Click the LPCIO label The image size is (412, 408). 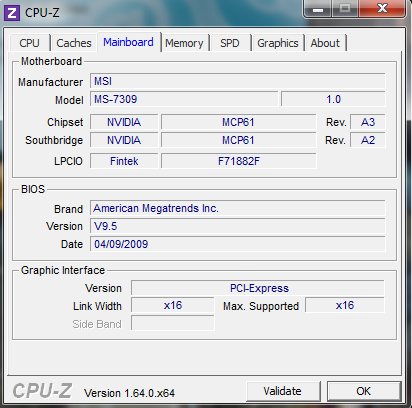pos(68,161)
